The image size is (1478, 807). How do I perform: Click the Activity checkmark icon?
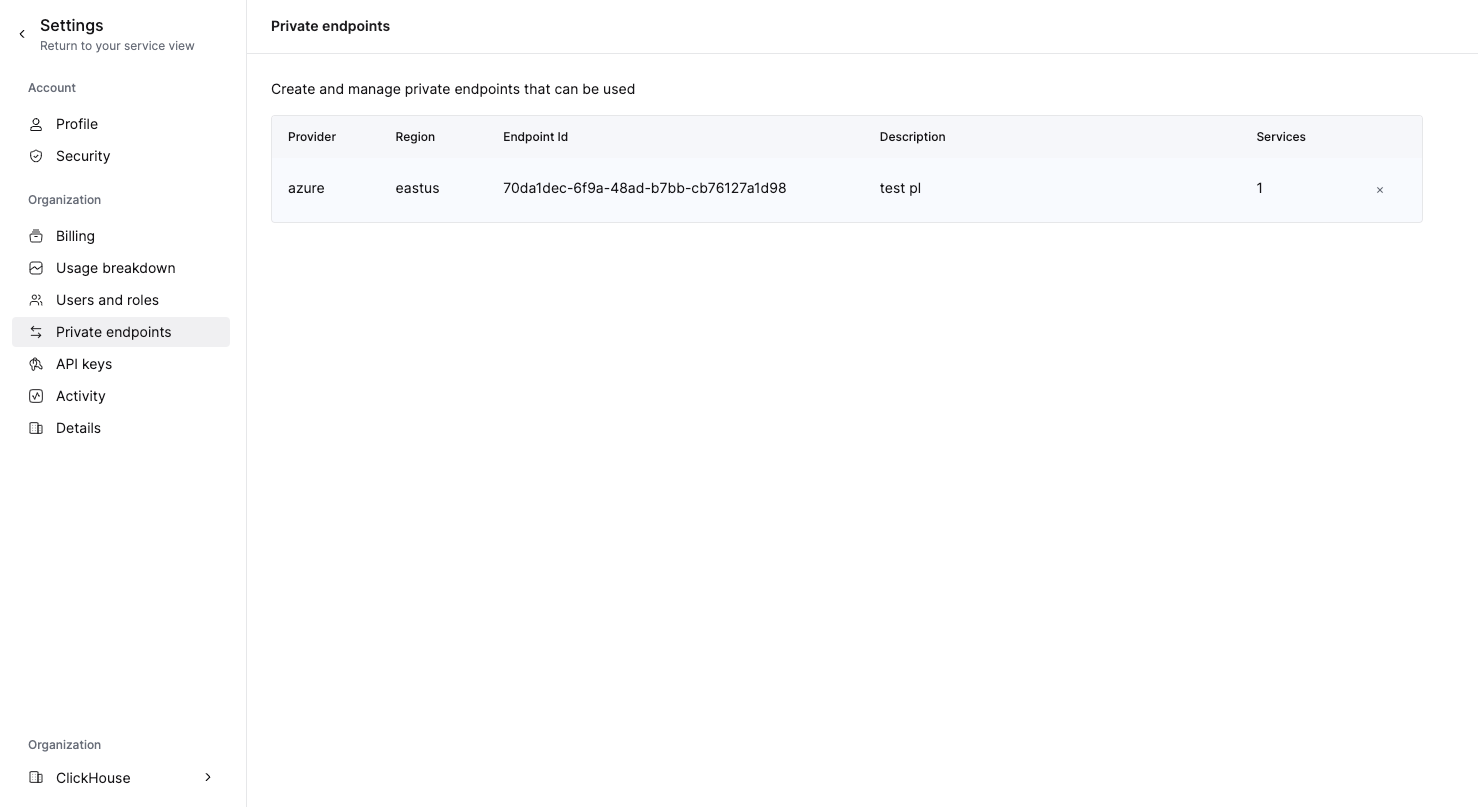(x=36, y=396)
